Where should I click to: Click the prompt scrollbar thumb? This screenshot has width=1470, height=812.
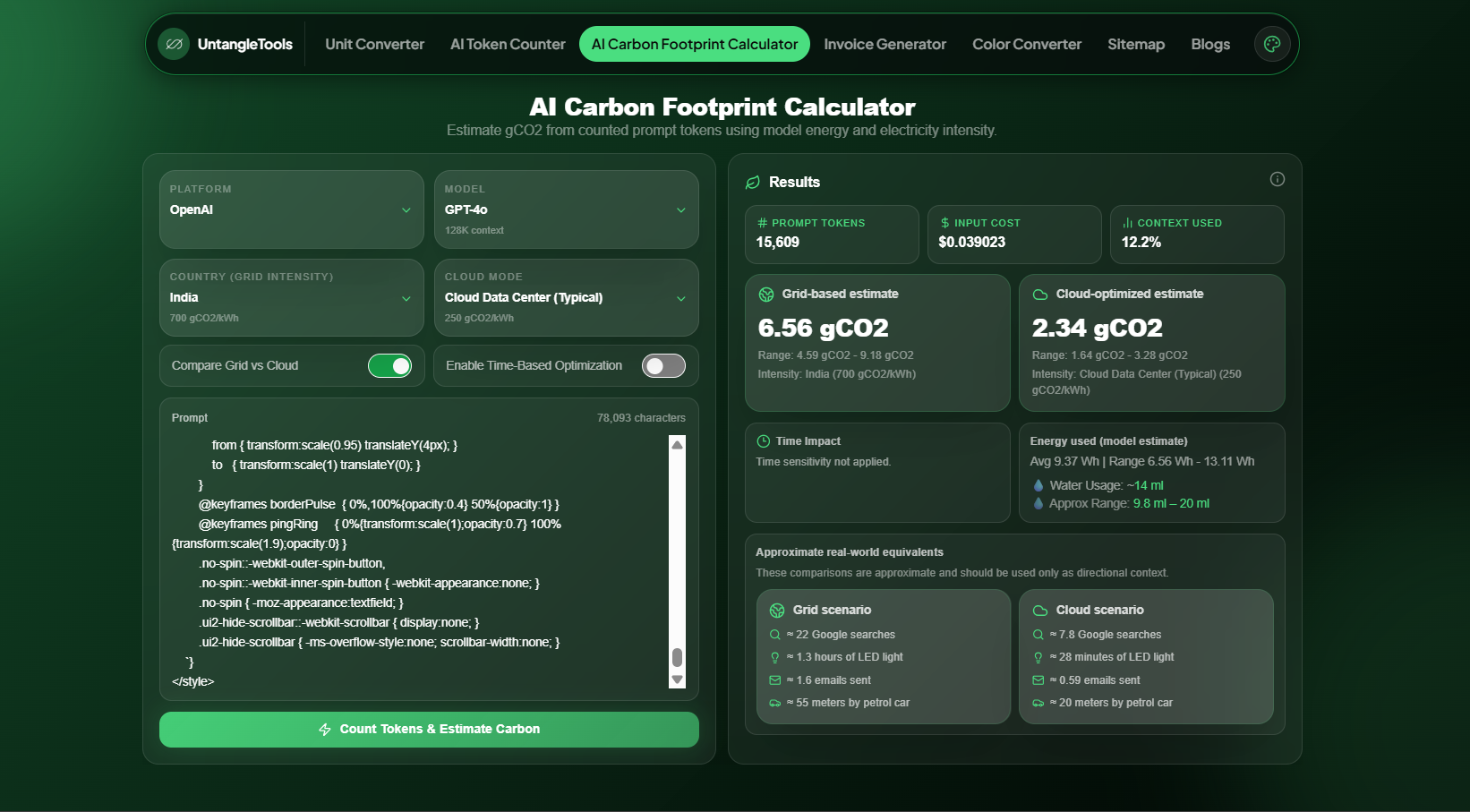pos(678,657)
